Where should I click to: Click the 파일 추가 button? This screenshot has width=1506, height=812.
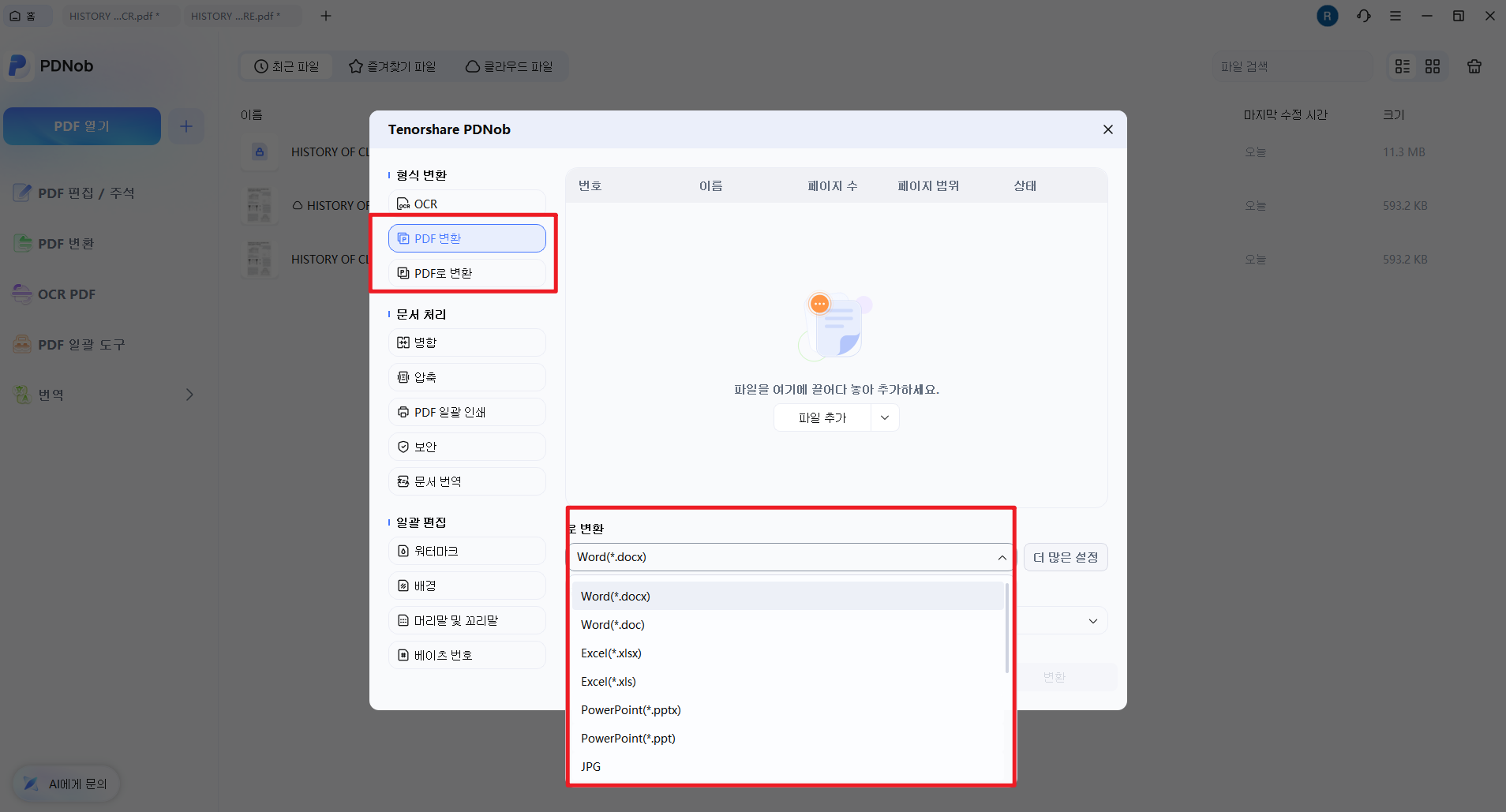tap(822, 417)
